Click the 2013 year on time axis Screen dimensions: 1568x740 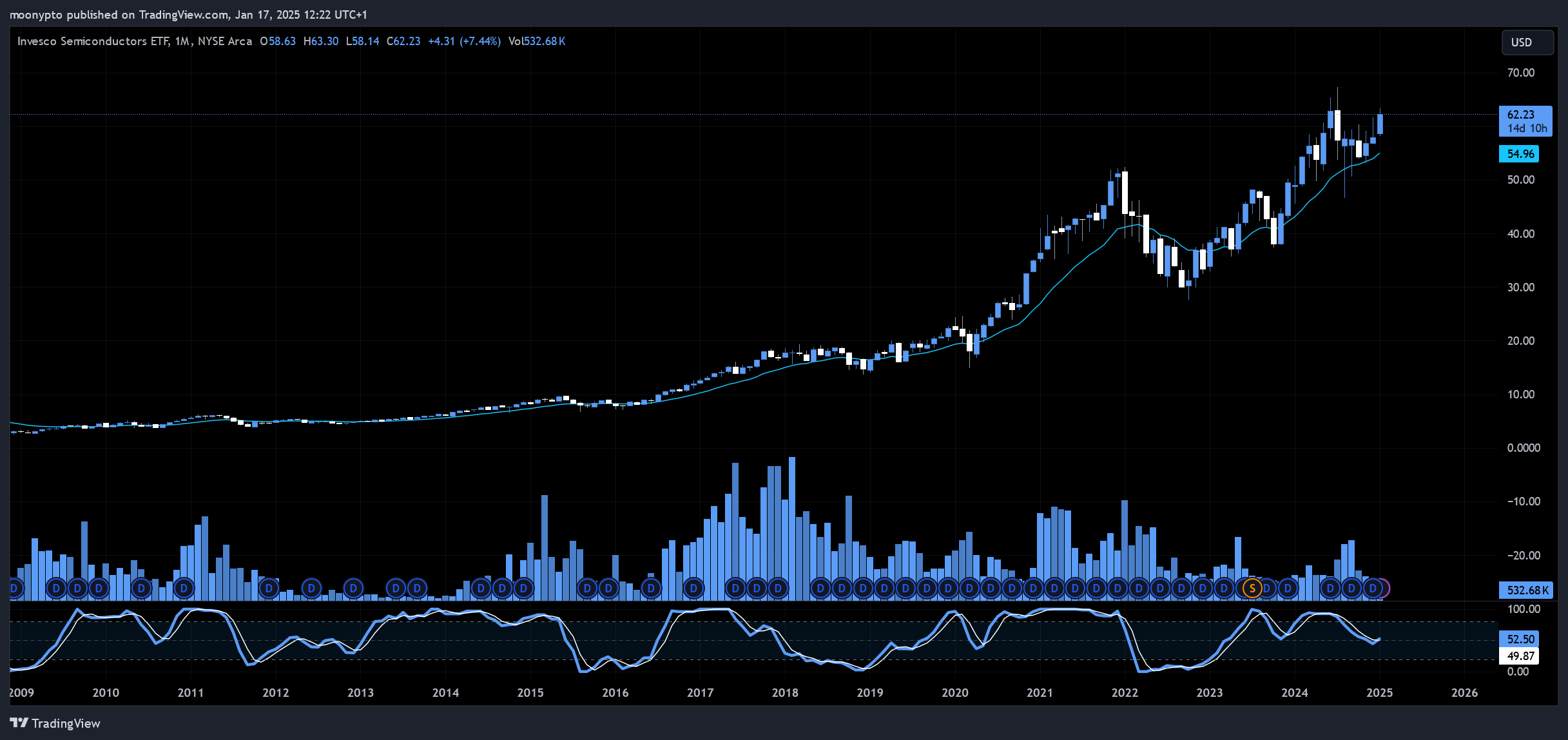[360, 693]
